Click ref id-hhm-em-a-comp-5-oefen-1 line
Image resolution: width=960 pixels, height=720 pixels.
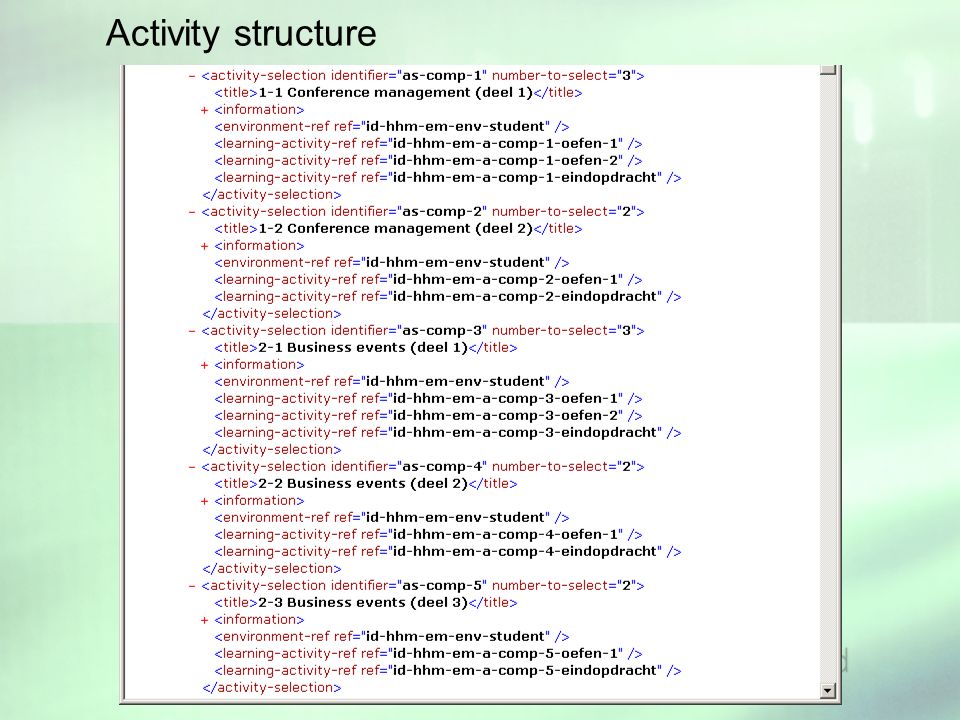pos(428,654)
